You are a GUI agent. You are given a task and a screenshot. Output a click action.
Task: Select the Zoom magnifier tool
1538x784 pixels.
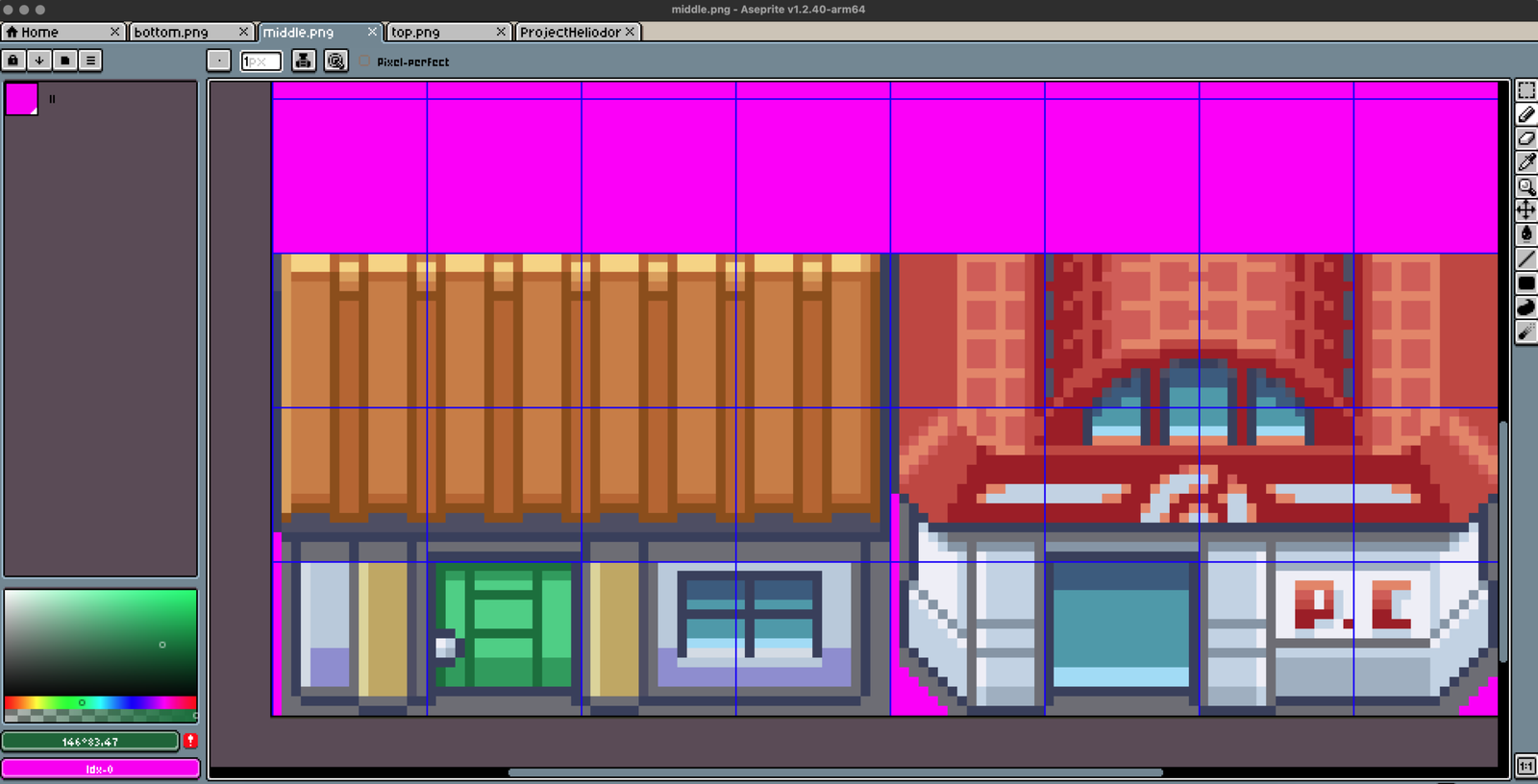1526,186
